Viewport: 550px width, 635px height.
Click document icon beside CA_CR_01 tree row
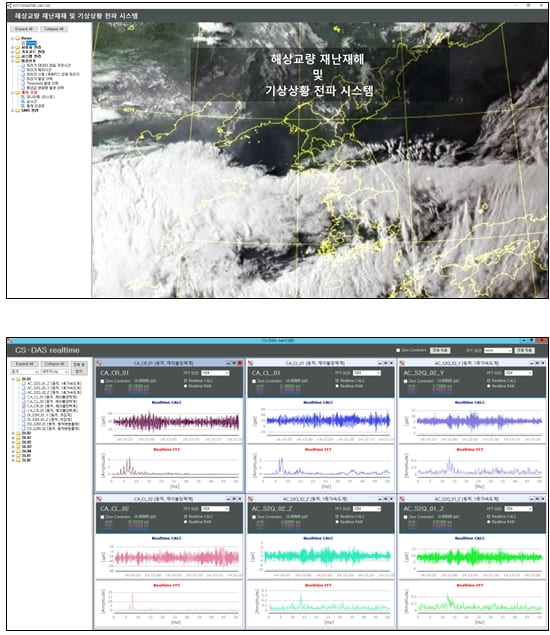click(x=23, y=406)
